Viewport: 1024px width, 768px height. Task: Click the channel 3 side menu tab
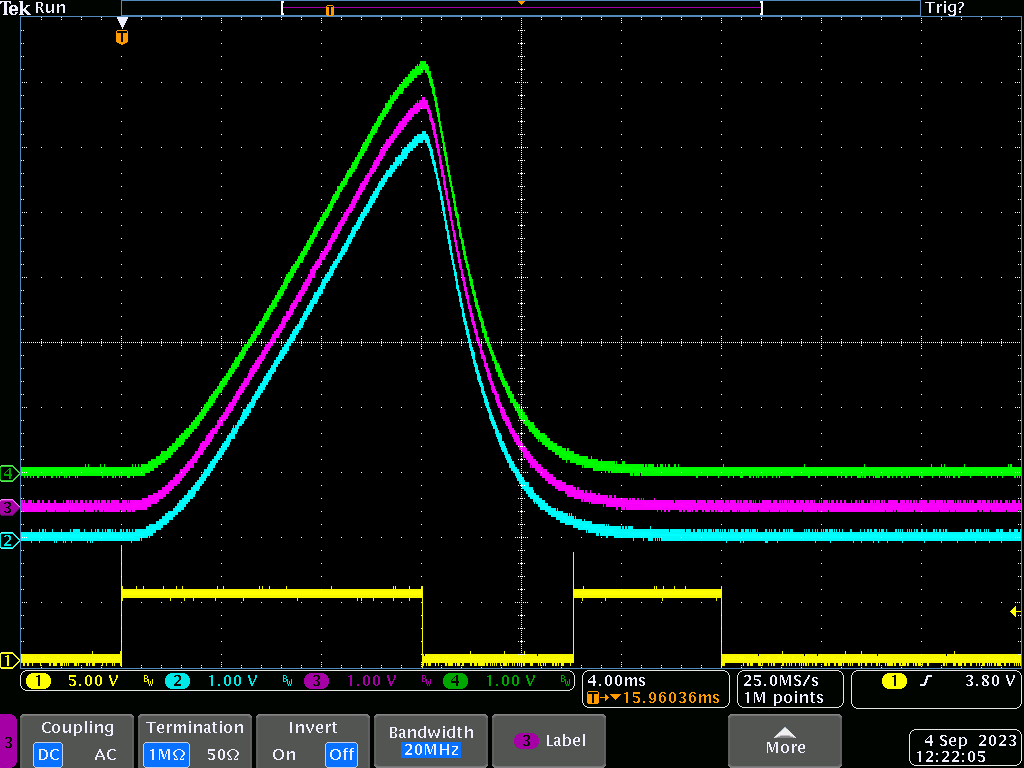tap(8, 742)
